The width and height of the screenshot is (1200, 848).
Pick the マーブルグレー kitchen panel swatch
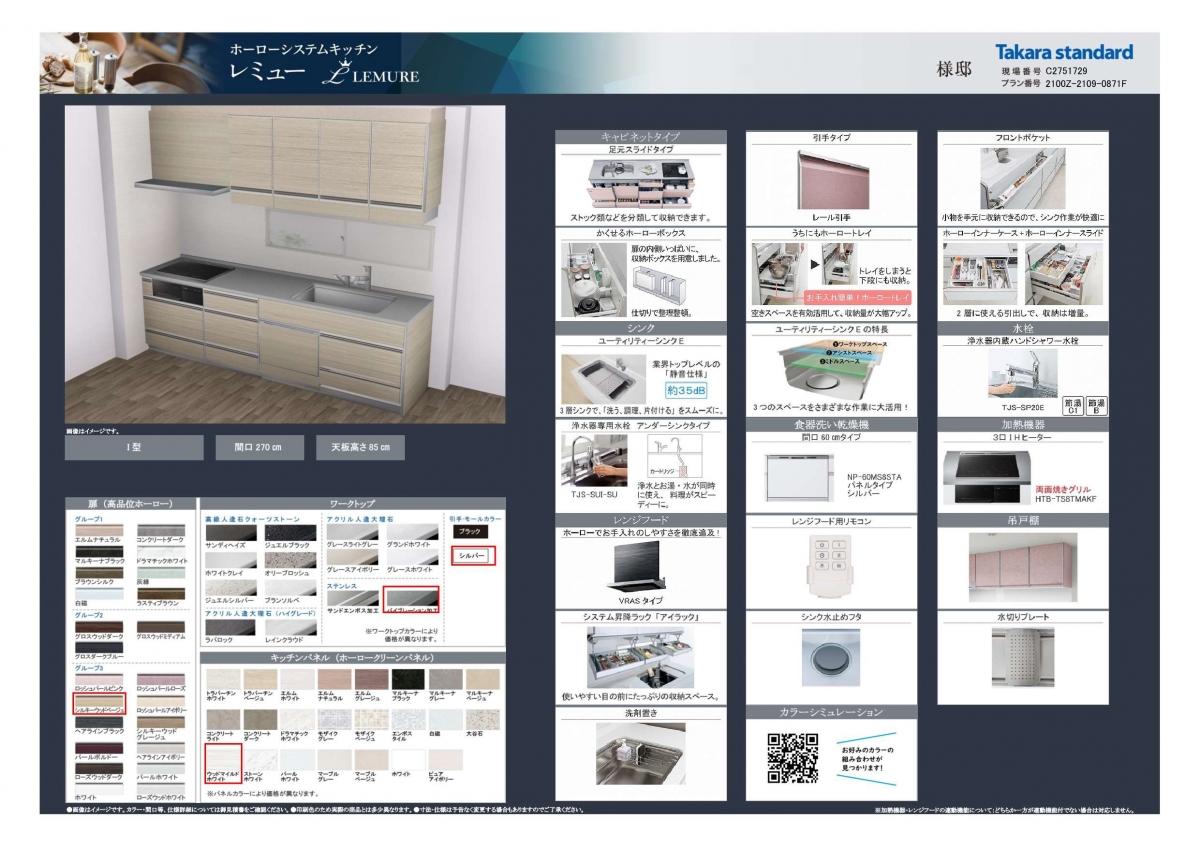click(334, 759)
